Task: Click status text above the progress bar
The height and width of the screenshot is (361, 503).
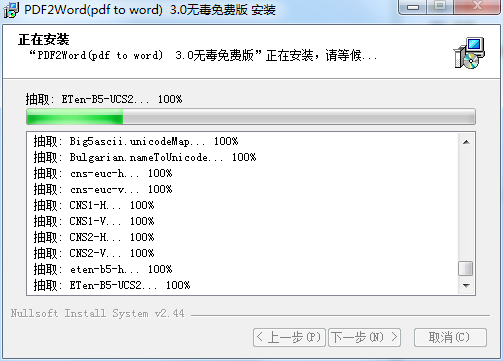Action: pyautogui.click(x=104, y=99)
